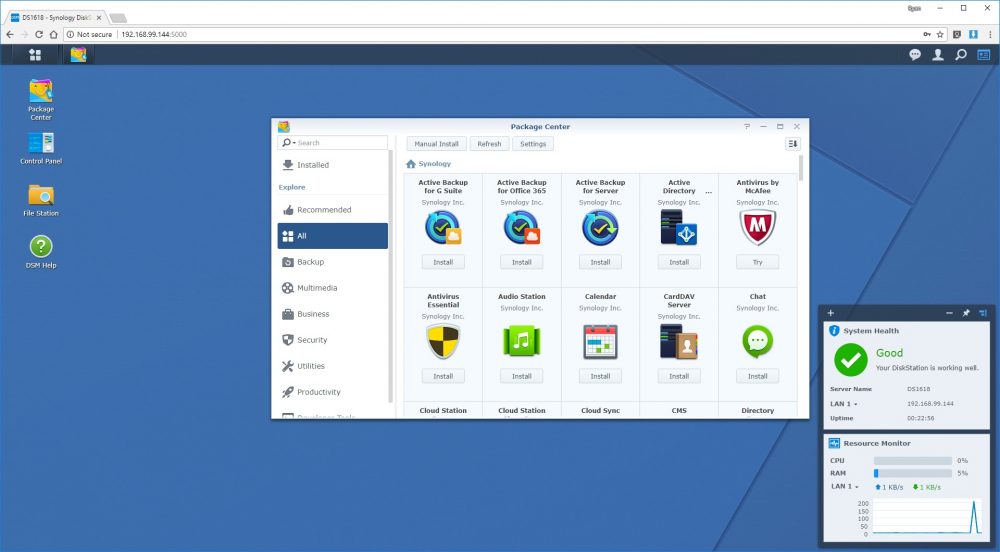Toggle the widgets panel icon in taskbar
This screenshot has width=1000, height=552.
(x=983, y=55)
